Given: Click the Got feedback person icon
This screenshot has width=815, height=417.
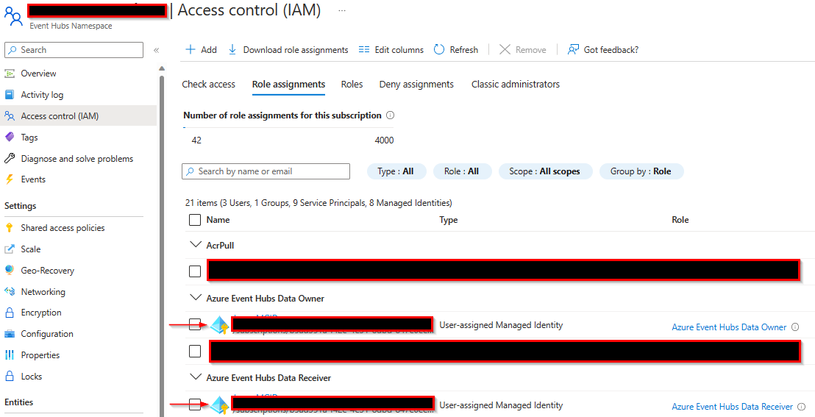Looking at the screenshot, I should 573,49.
